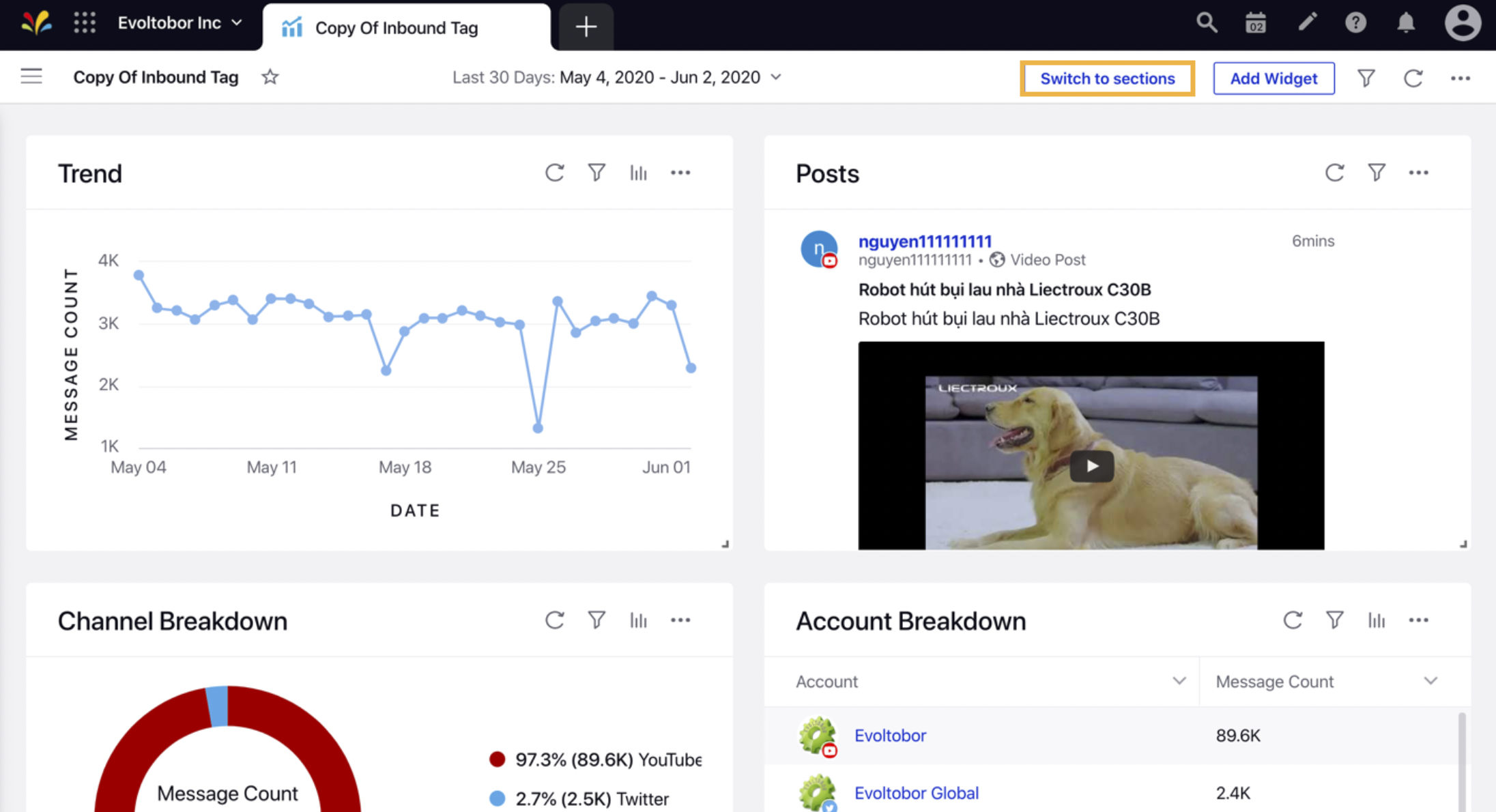Open the nguyen111111111 profile link

(x=925, y=241)
